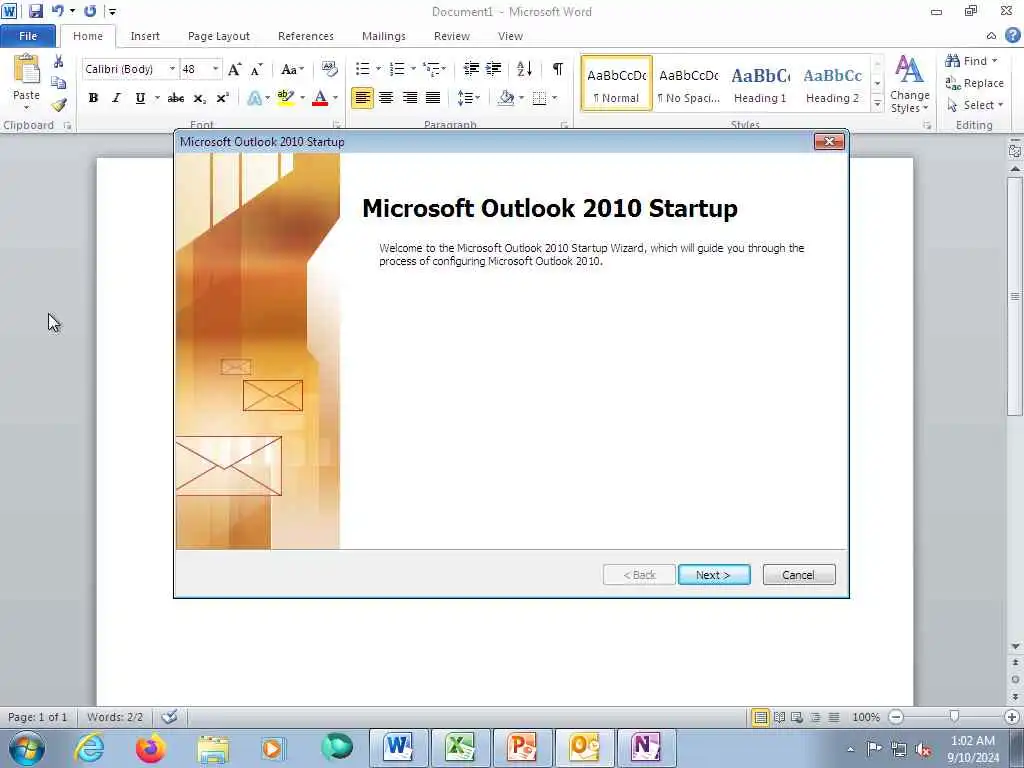
Task: Open the Select dropdown in Editing
Action: [x=975, y=105]
